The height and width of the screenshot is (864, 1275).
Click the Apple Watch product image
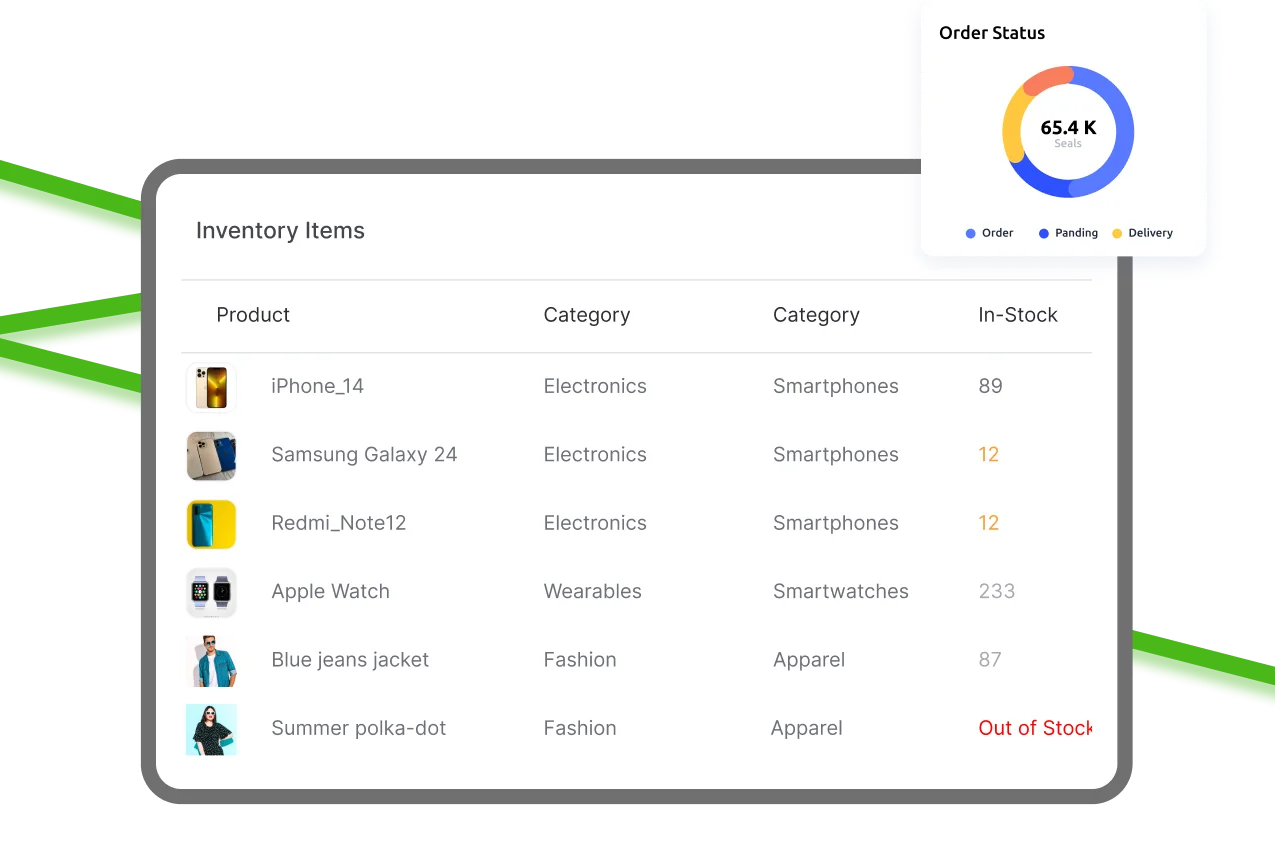click(211, 592)
